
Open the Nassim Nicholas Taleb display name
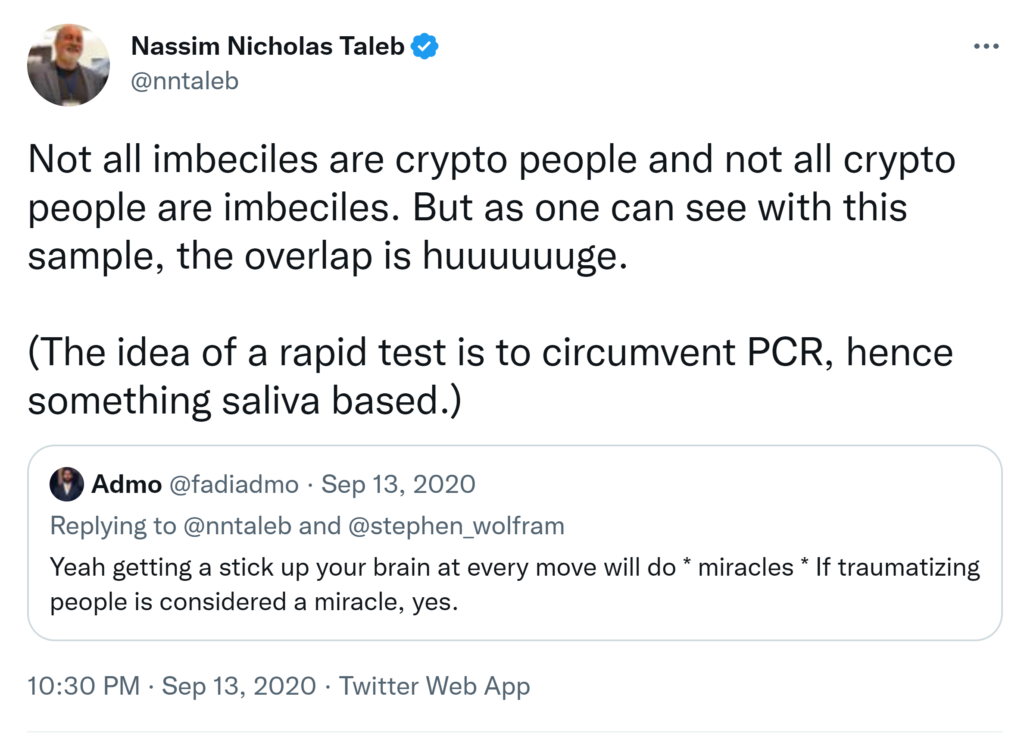(x=269, y=46)
